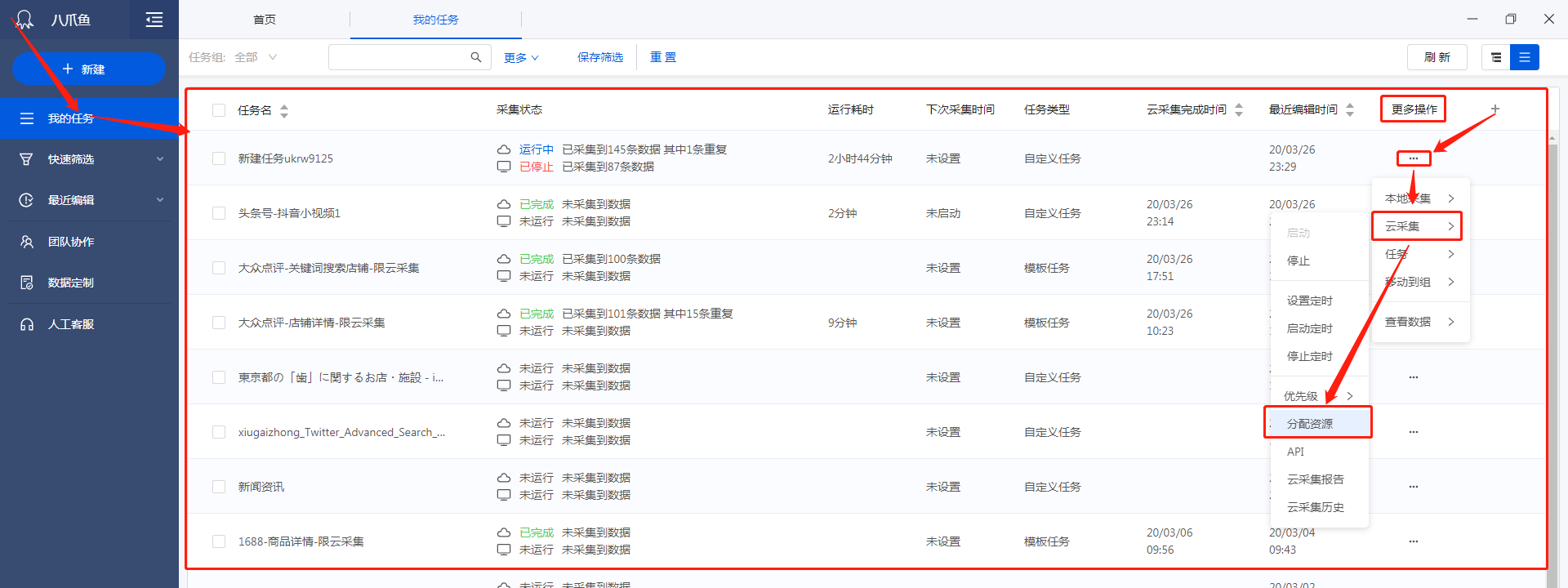
Task: Sort by 云采集完成时间 arrows
Action: [1239, 109]
